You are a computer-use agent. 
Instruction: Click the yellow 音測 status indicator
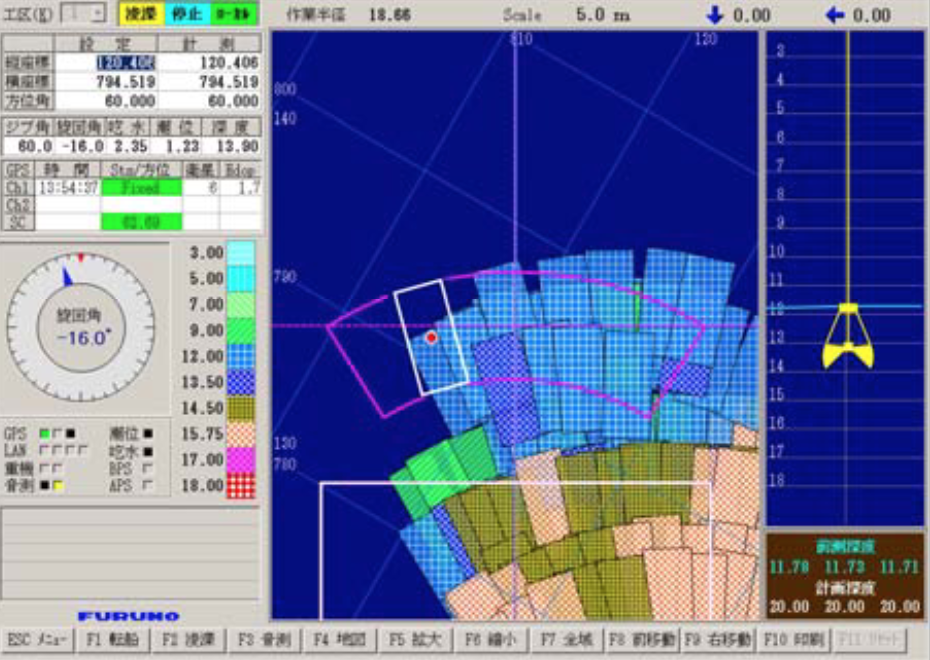point(58,486)
